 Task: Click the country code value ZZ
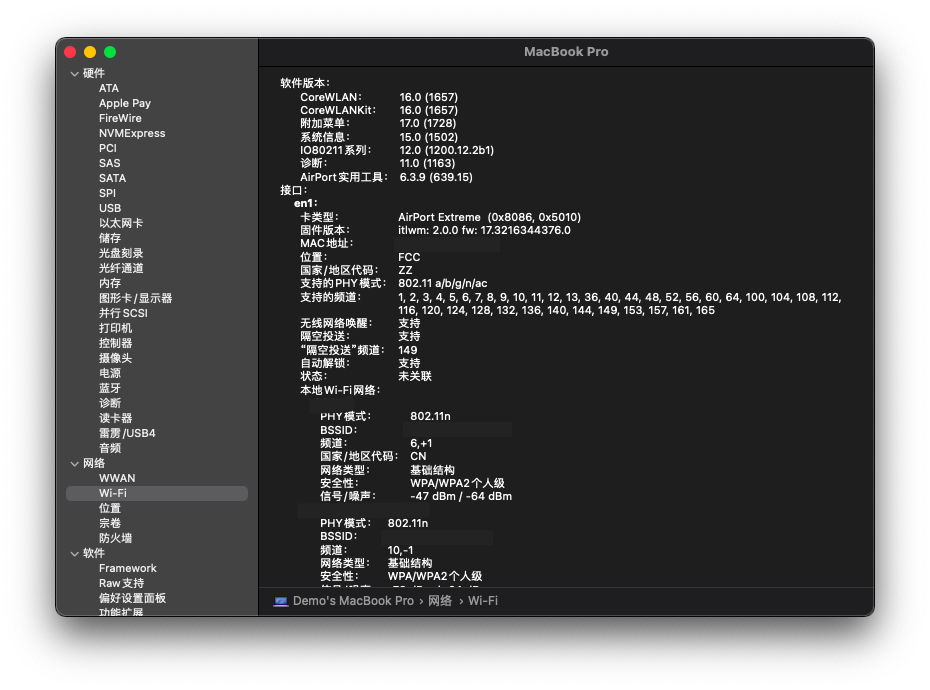point(405,271)
